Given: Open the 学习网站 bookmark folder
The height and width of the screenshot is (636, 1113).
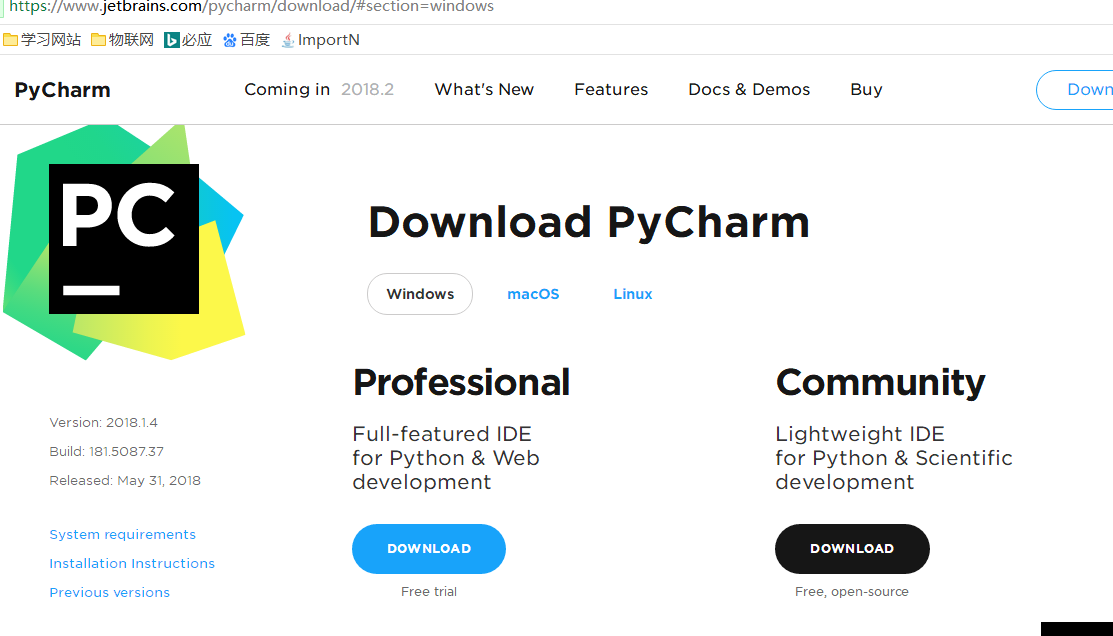Looking at the screenshot, I should pyautogui.click(x=42, y=40).
